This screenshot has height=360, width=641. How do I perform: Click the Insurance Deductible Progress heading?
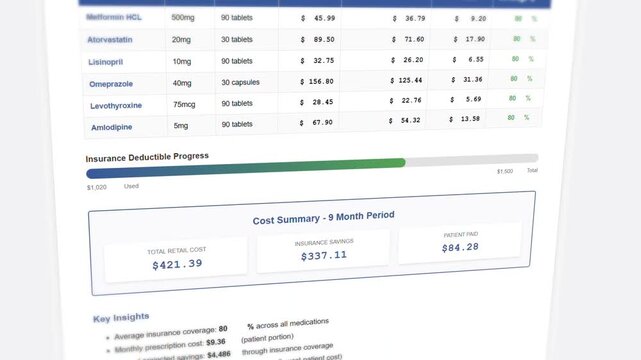147,157
